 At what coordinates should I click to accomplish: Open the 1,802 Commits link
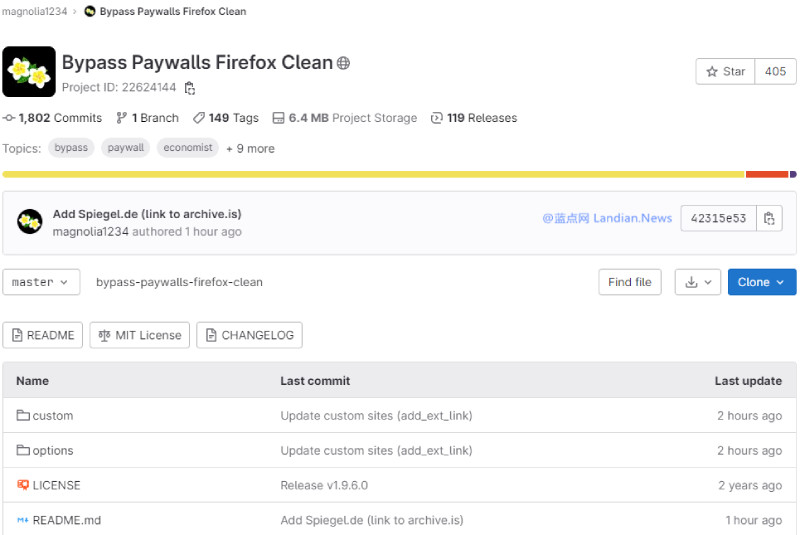click(52, 118)
